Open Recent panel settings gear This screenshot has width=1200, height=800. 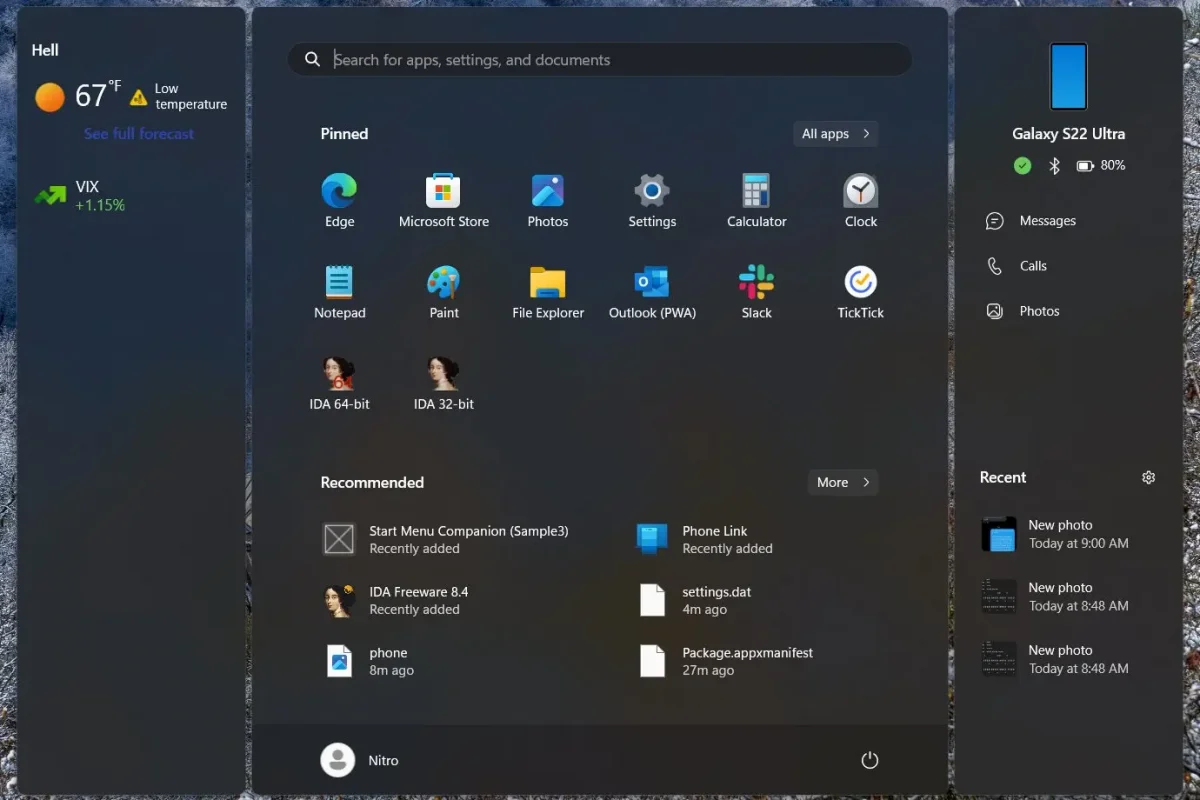click(1148, 477)
